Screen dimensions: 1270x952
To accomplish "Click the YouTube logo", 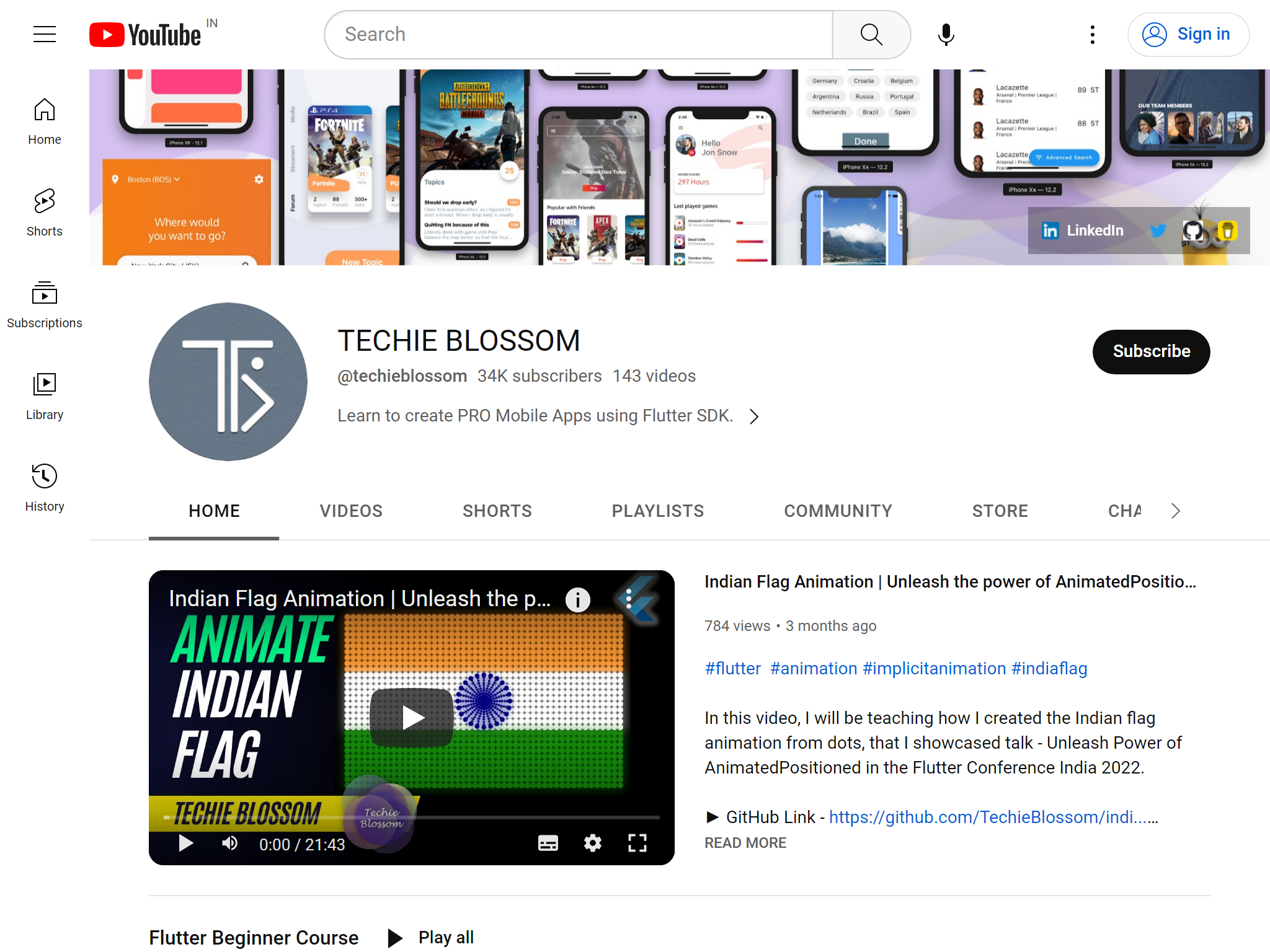I will coord(145,35).
